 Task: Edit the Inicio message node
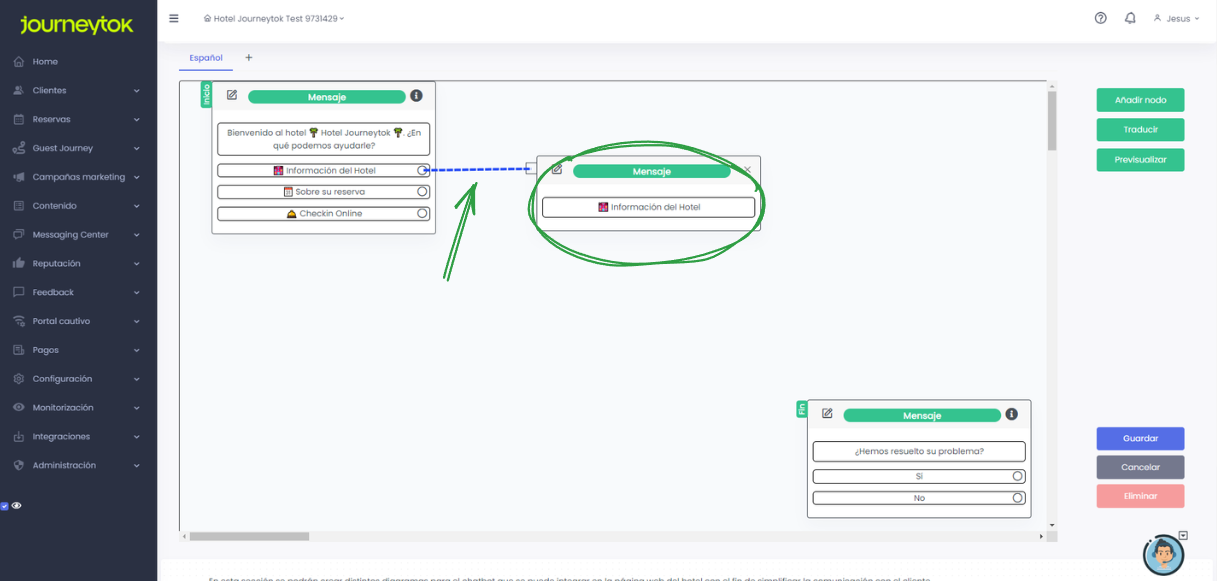pos(232,96)
